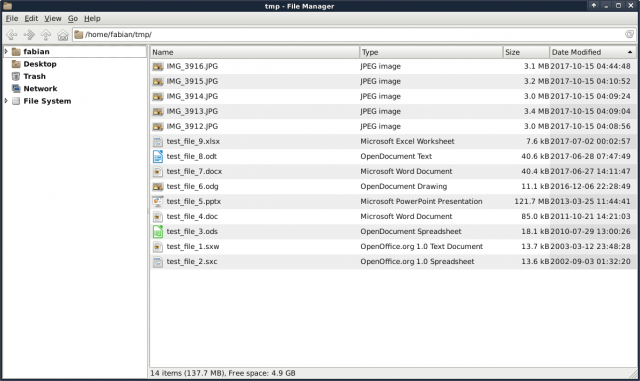640x381 pixels.
Task: Click the 85.0 kB size cell
Action: [x=535, y=216]
